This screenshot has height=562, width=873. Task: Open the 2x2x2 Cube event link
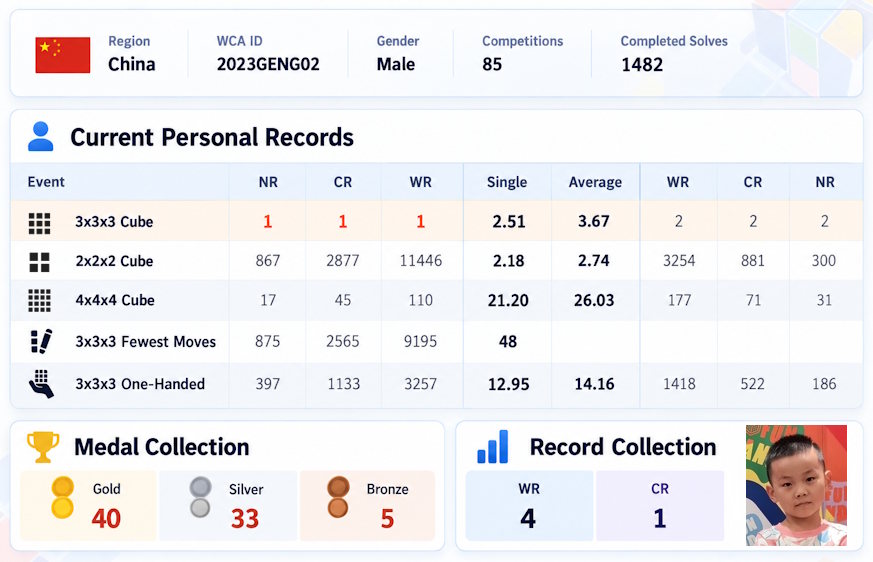pyautogui.click(x=114, y=261)
